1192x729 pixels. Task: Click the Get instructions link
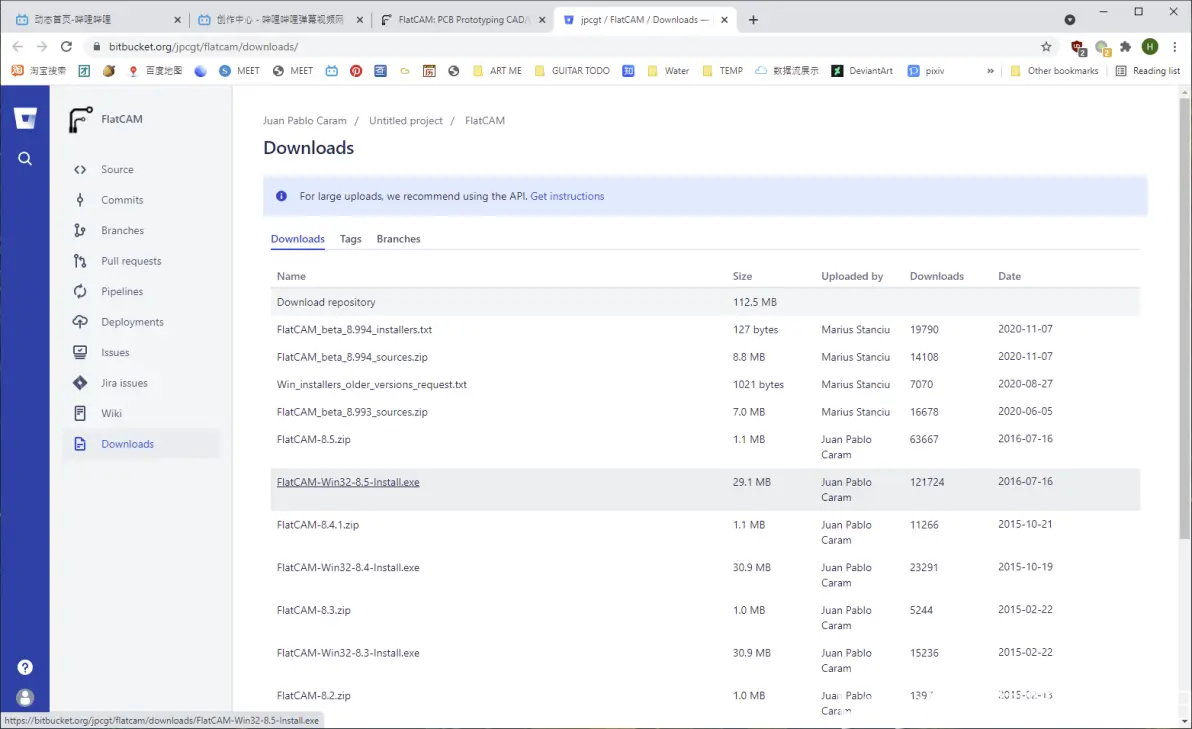567,196
